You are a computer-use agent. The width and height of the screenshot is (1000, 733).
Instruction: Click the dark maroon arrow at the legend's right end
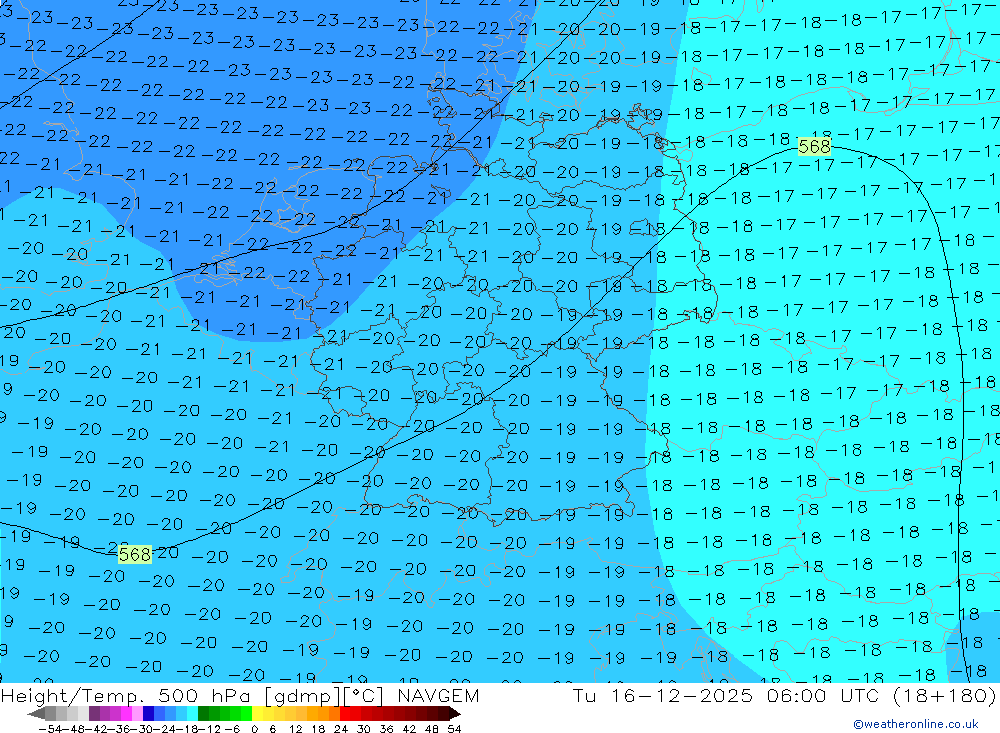coord(455,714)
